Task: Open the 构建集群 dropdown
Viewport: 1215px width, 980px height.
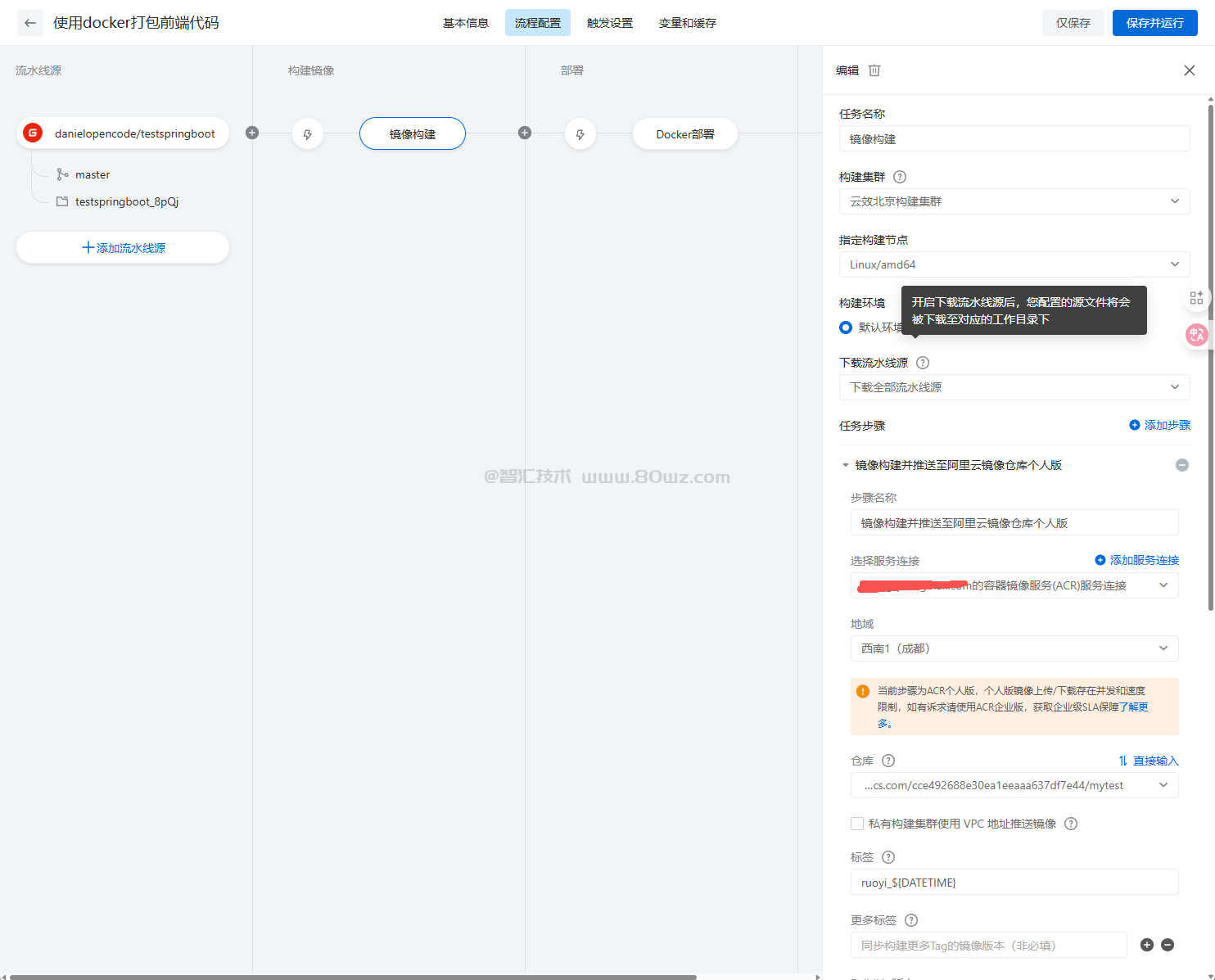Action: pos(1014,201)
